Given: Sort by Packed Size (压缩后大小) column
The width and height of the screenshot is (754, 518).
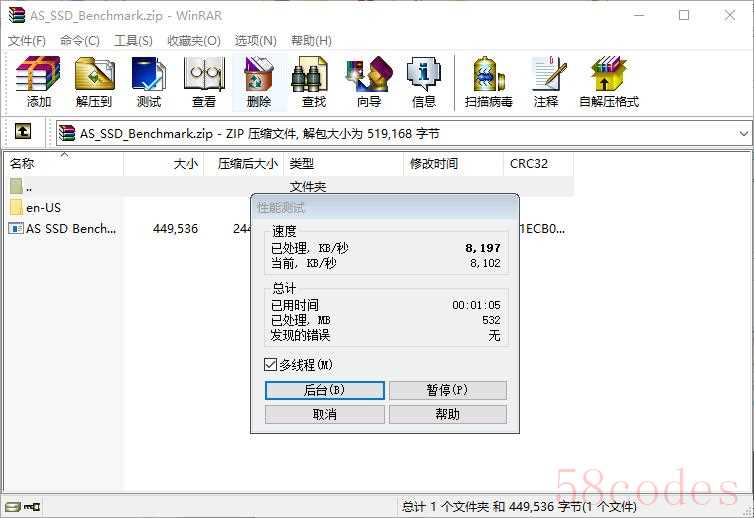Looking at the screenshot, I should tap(244, 164).
